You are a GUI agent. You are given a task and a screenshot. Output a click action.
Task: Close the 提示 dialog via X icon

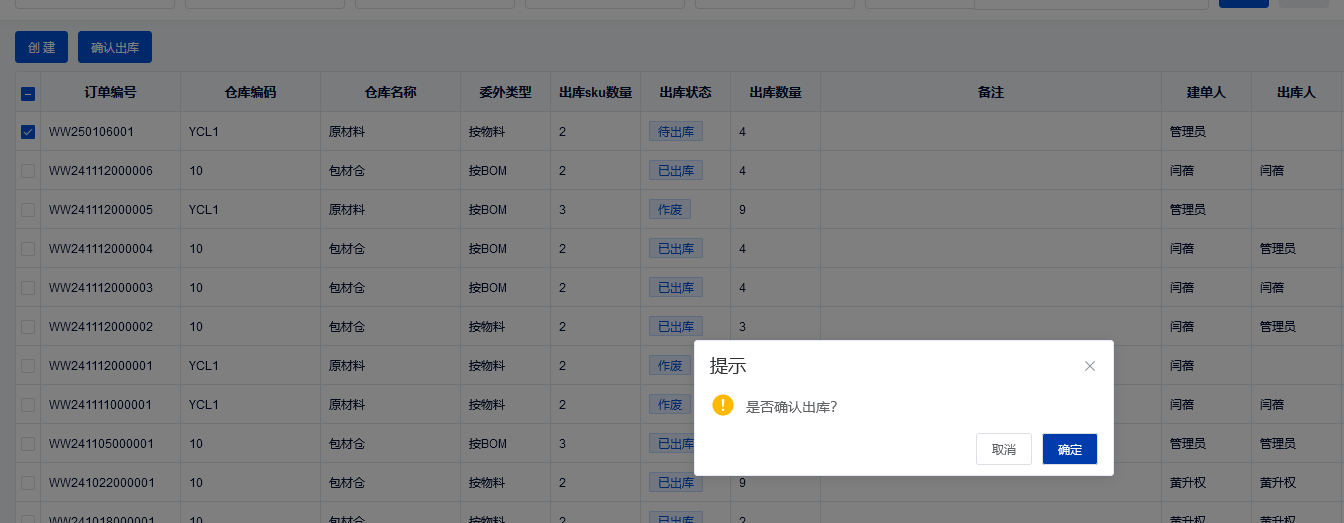point(1090,366)
